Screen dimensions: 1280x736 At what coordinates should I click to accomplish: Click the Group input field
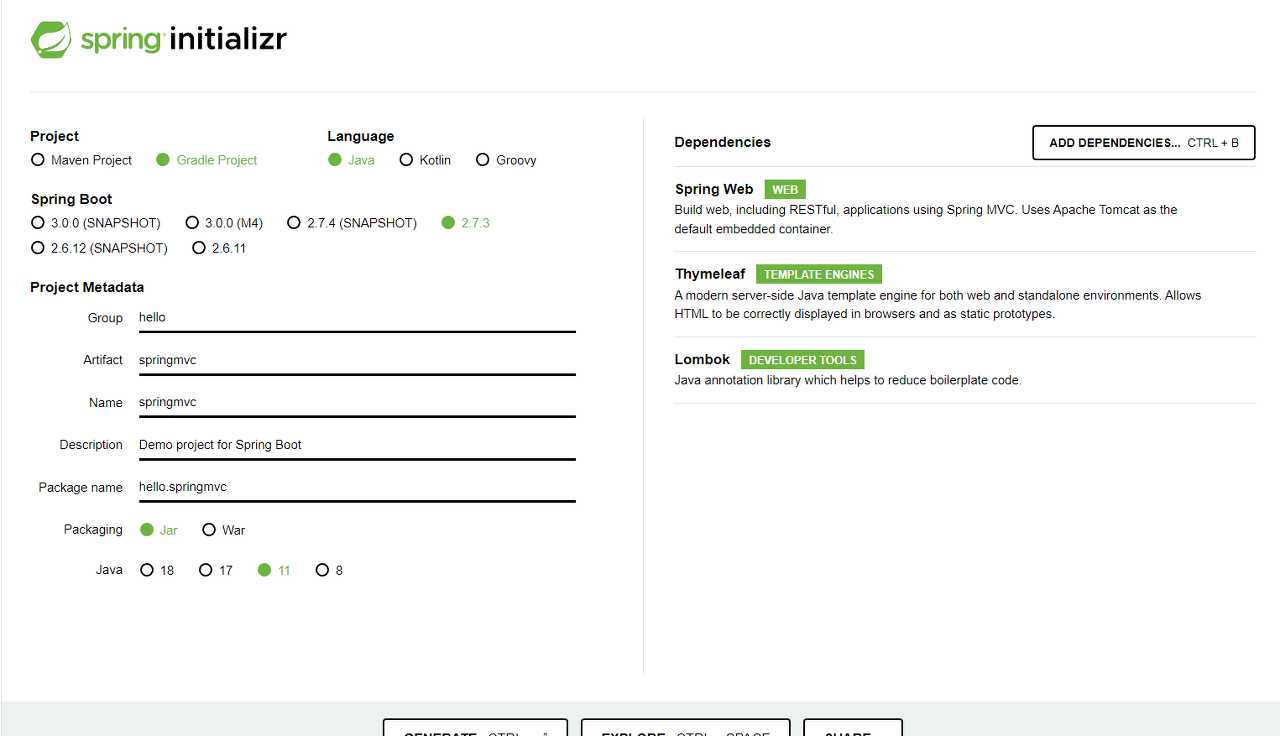357,318
